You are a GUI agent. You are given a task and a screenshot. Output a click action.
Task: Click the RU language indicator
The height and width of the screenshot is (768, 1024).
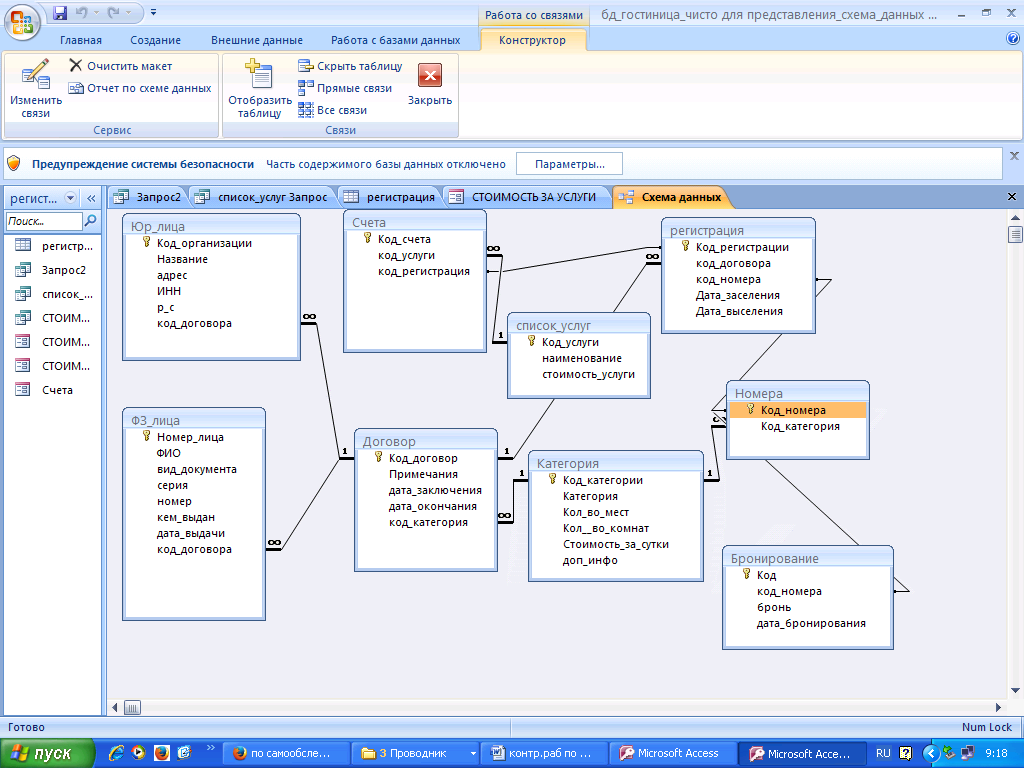pyautogui.click(x=883, y=754)
